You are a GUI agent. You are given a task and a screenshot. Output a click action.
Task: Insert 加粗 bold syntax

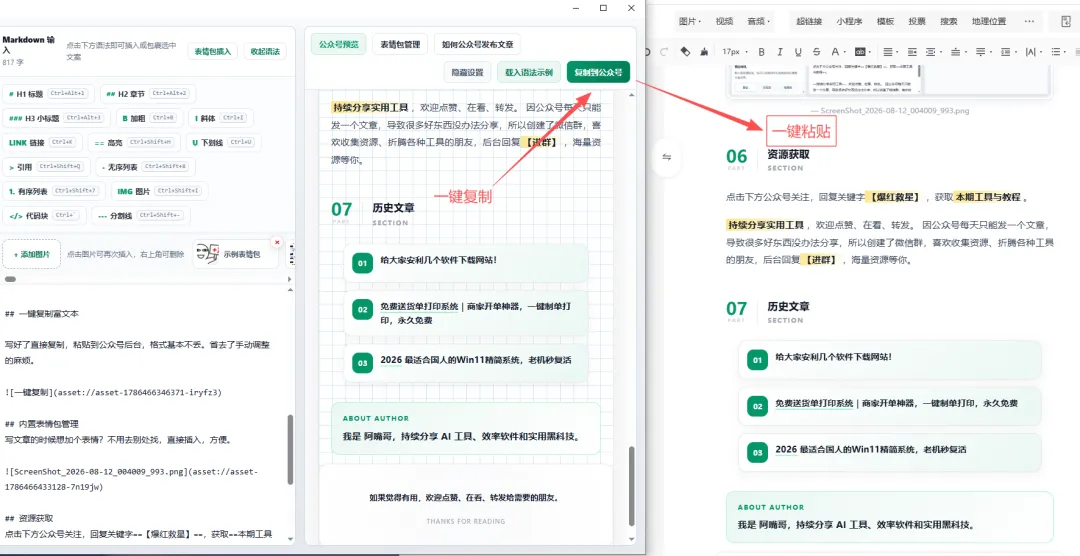click(149, 118)
